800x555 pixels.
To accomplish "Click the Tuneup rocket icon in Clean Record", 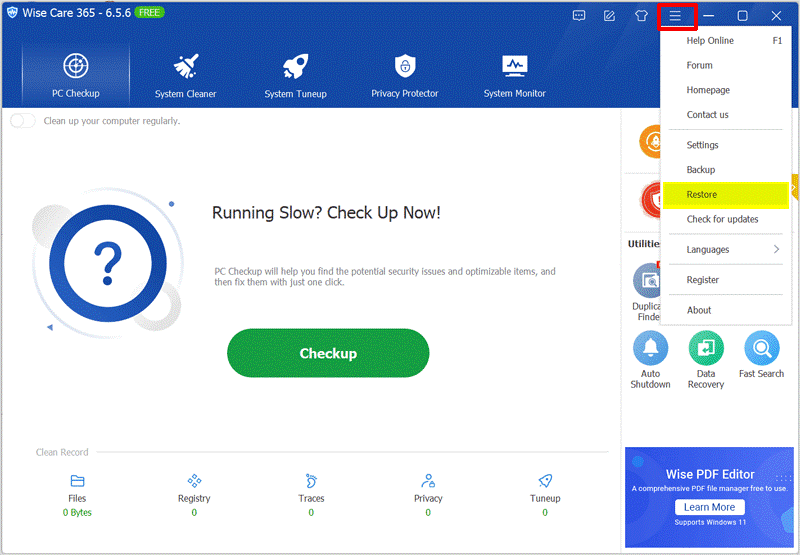I will (545, 481).
